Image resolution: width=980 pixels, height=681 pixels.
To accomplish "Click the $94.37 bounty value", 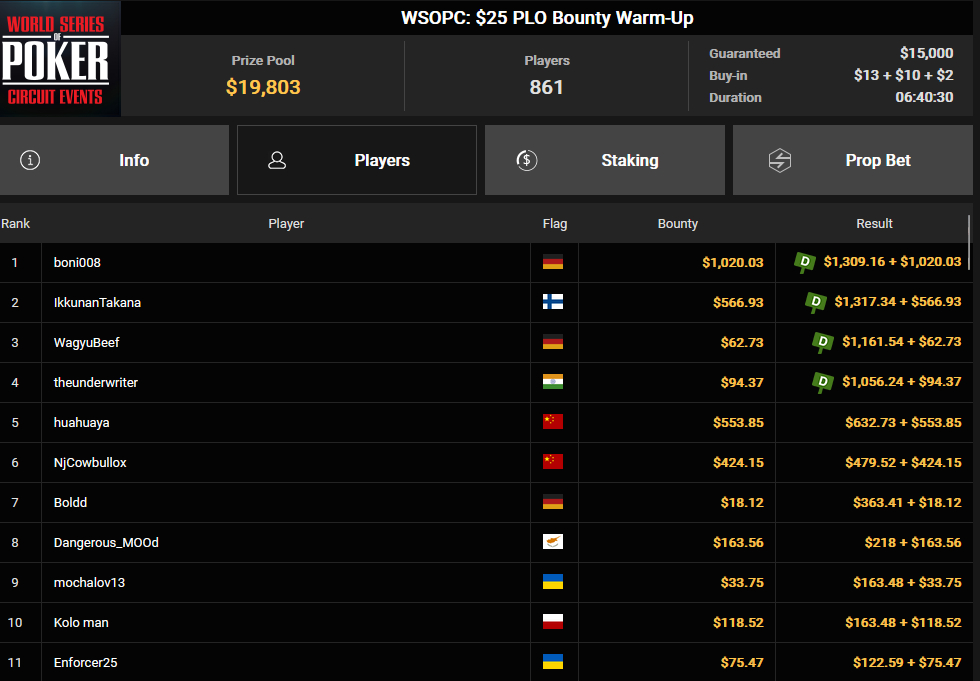I will 742,382.
